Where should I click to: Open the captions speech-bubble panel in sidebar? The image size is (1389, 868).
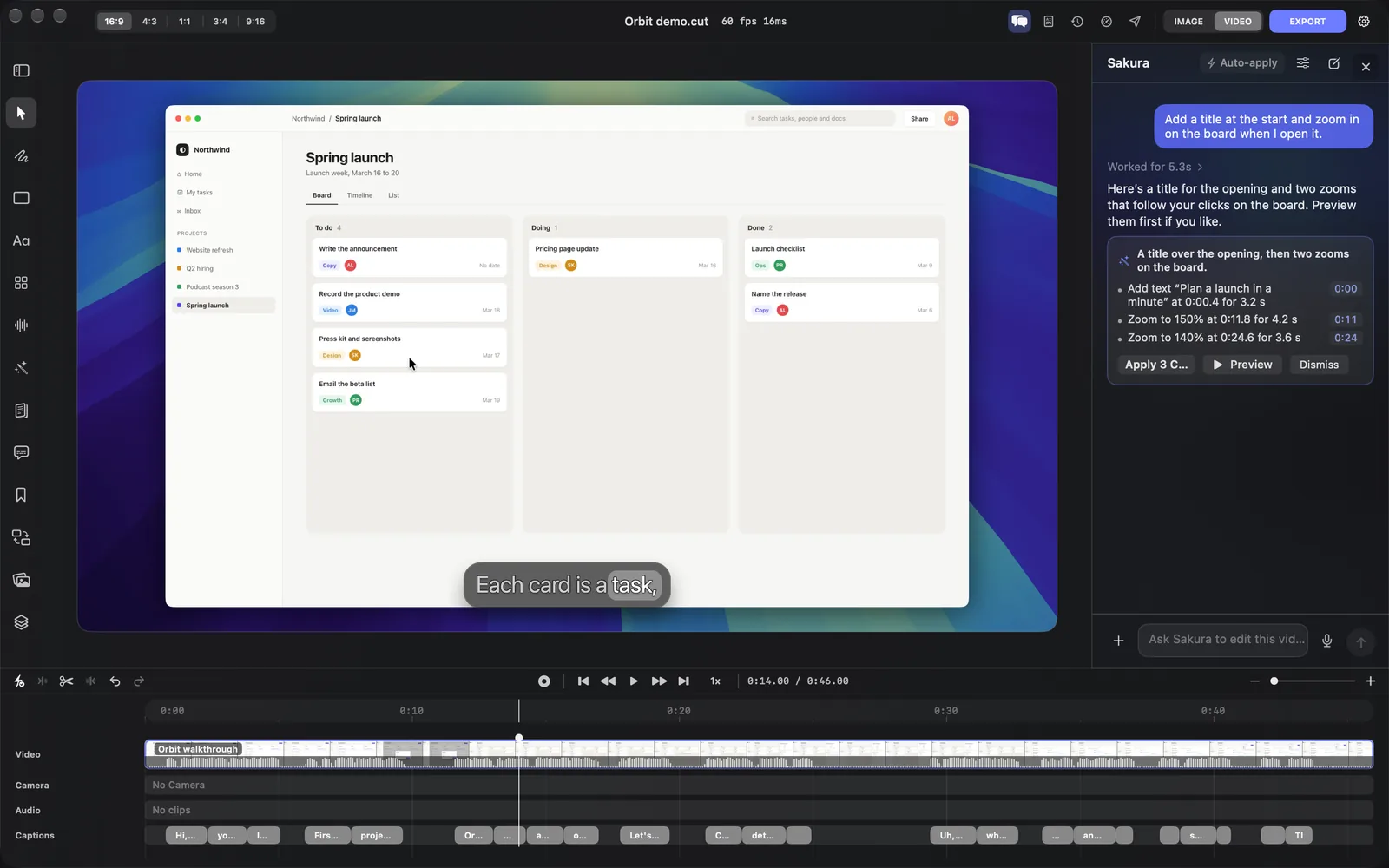pyautogui.click(x=21, y=452)
